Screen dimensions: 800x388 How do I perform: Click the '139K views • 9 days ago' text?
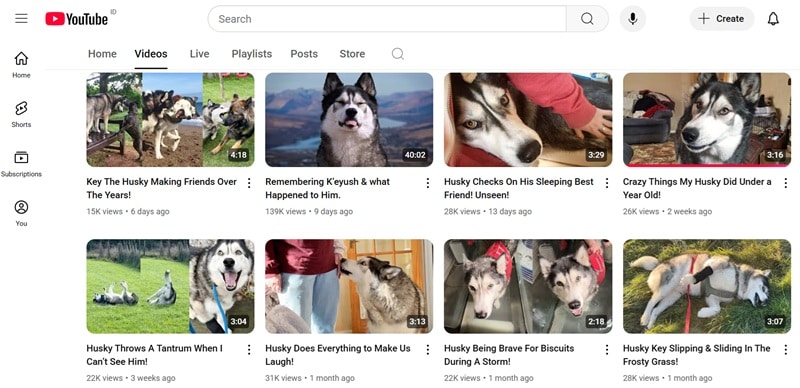tap(309, 211)
